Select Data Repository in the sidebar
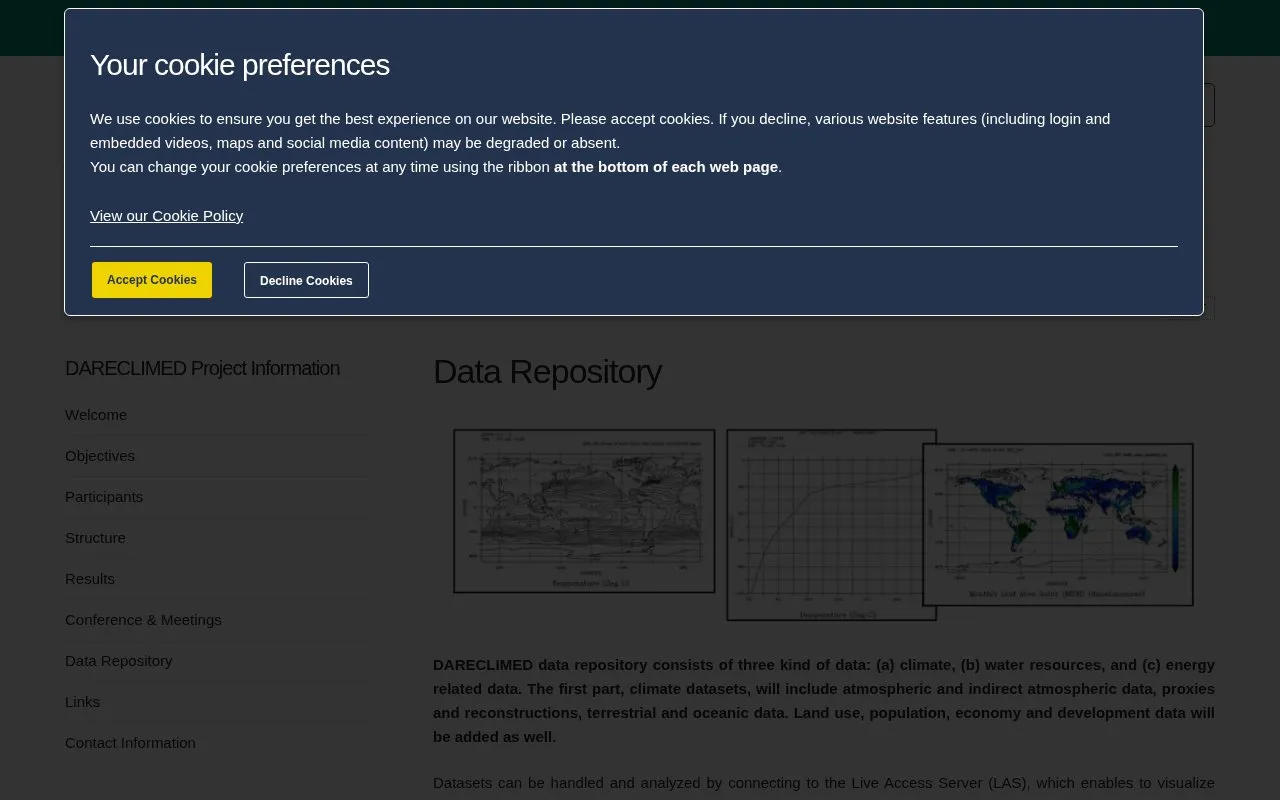 118,661
